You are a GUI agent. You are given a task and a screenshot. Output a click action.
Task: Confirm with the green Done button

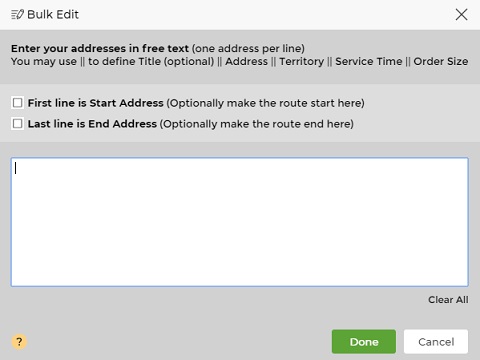click(x=364, y=342)
